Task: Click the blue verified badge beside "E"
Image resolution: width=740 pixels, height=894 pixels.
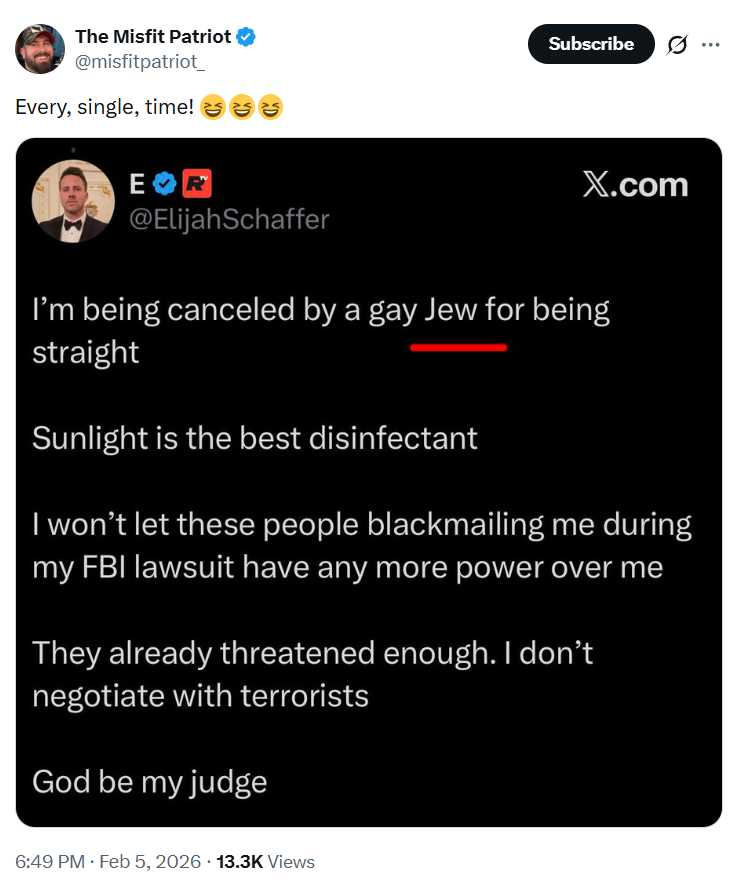Action: pyautogui.click(x=168, y=184)
